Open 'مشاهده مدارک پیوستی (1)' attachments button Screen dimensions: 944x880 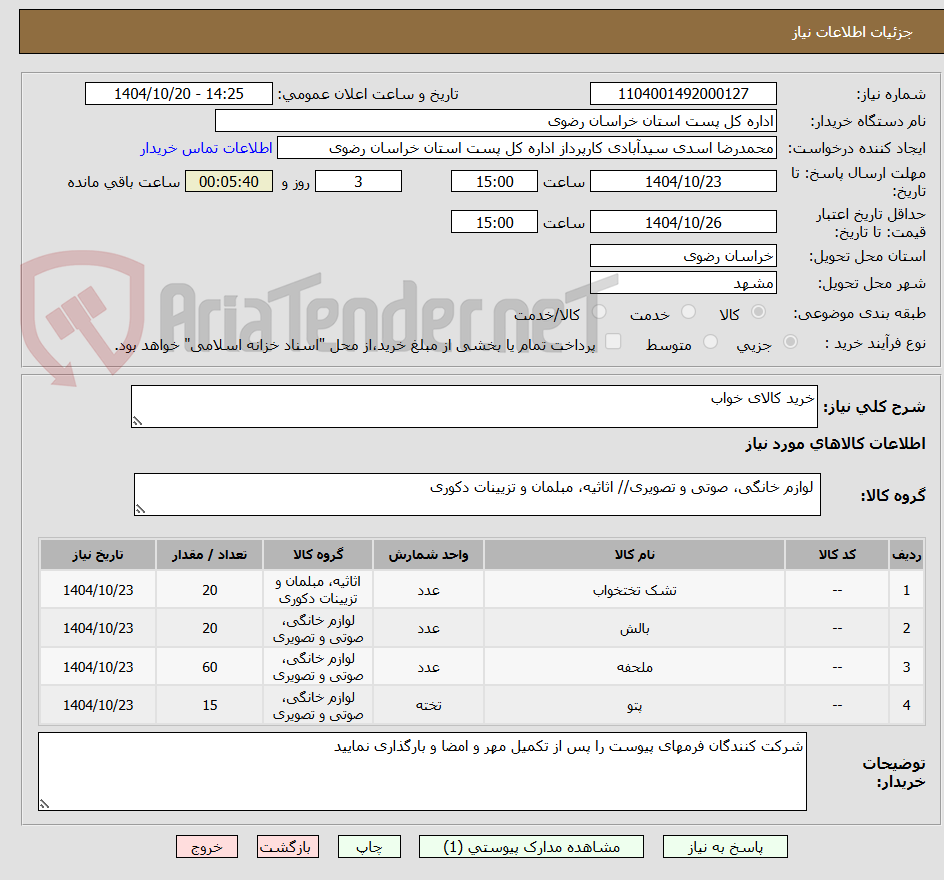531,846
